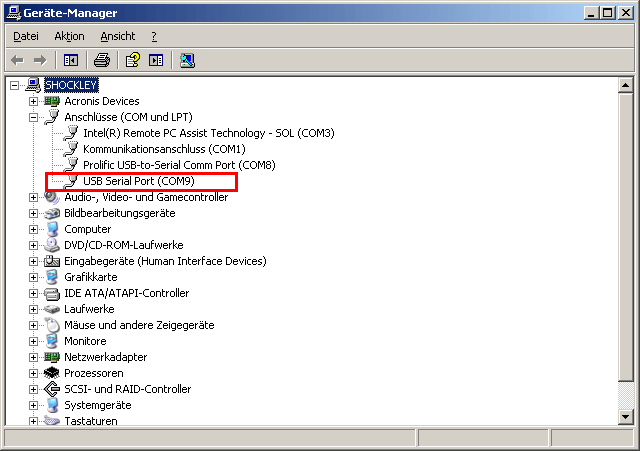Select Mäuse und andere Zeigegeräte label
The height and width of the screenshot is (451, 640).
pos(139,325)
